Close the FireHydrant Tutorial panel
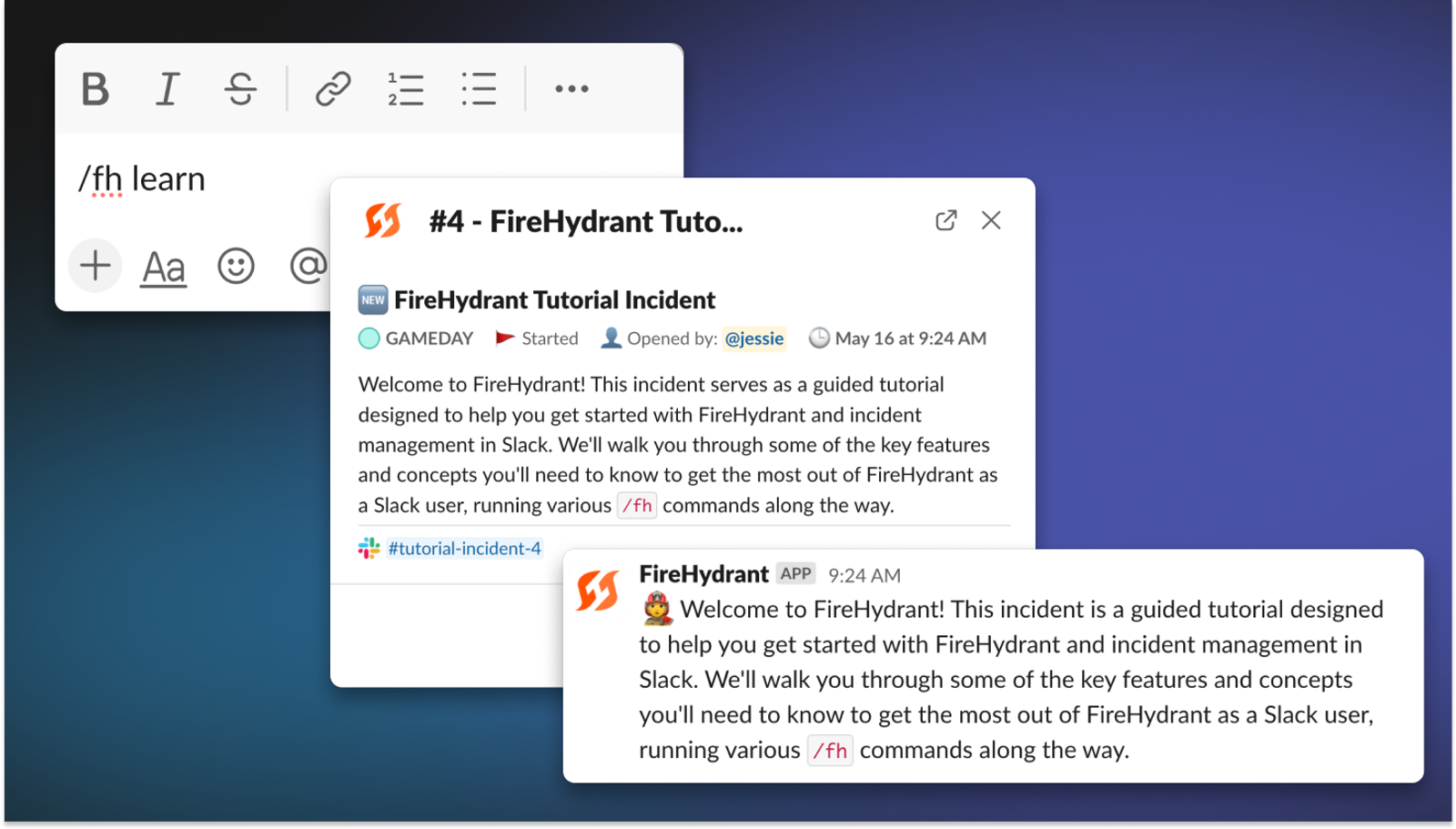This screenshot has width=1456, height=829. coord(991,220)
